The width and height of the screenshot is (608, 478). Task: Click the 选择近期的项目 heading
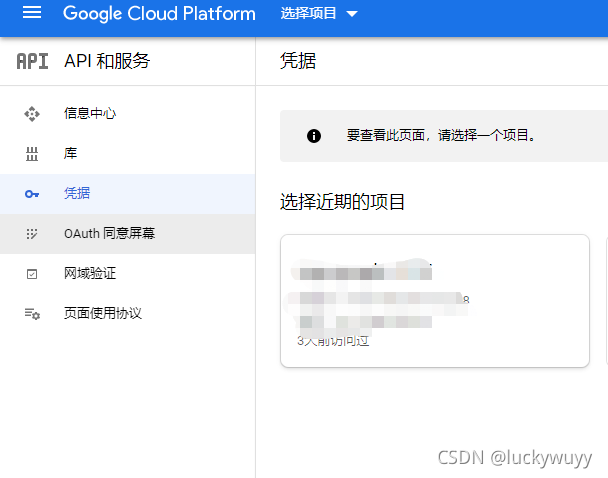click(342, 202)
